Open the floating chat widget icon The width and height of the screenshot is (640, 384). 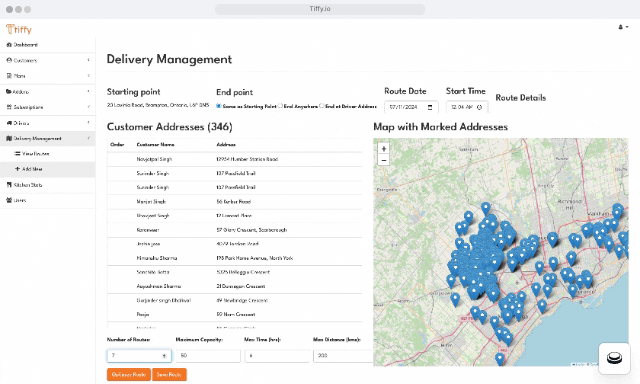(x=614, y=358)
